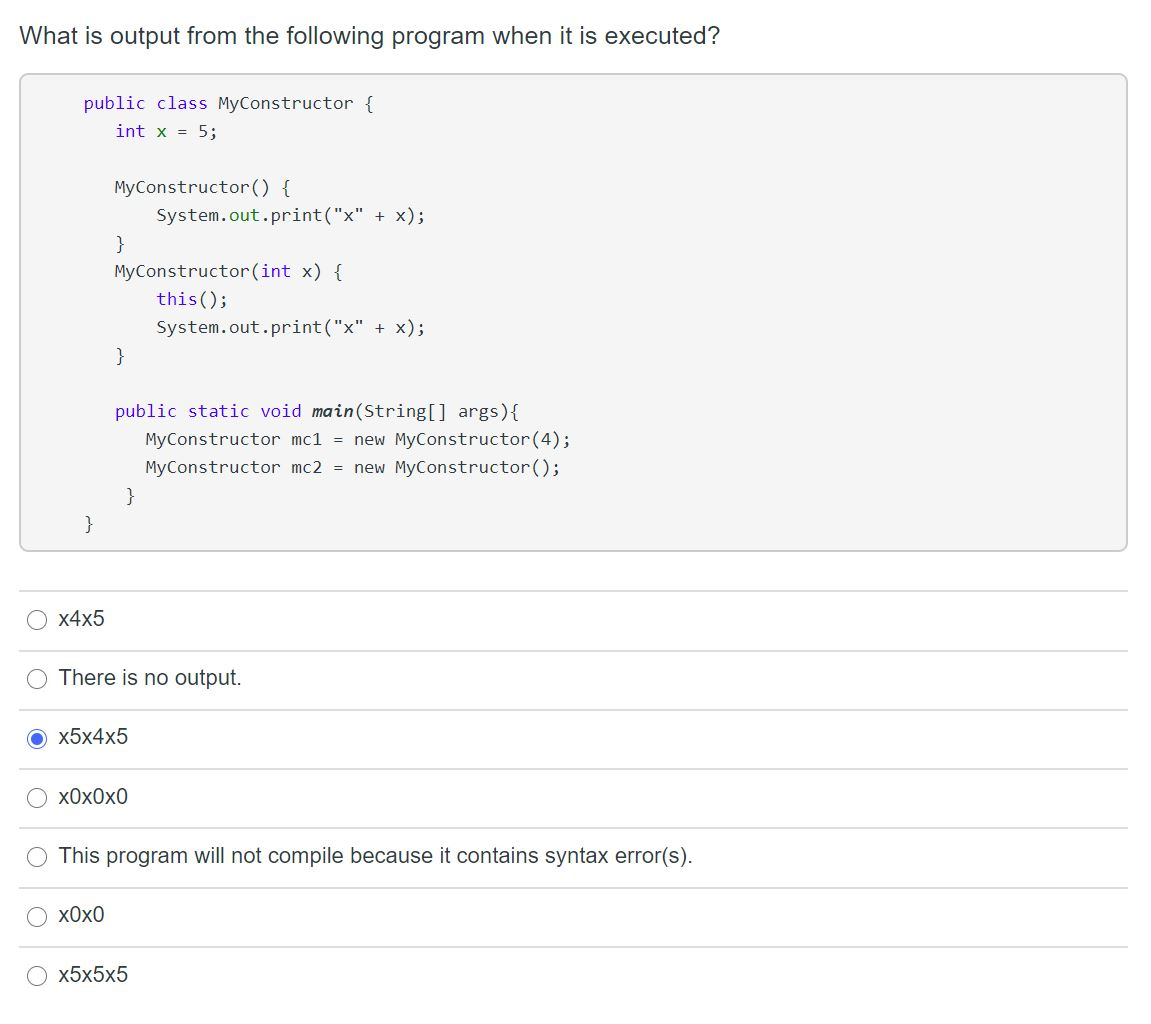Image resolution: width=1151 pixels, height=1024 pixels.
Task: Select the x5x4x5 radio button
Action: [37, 737]
